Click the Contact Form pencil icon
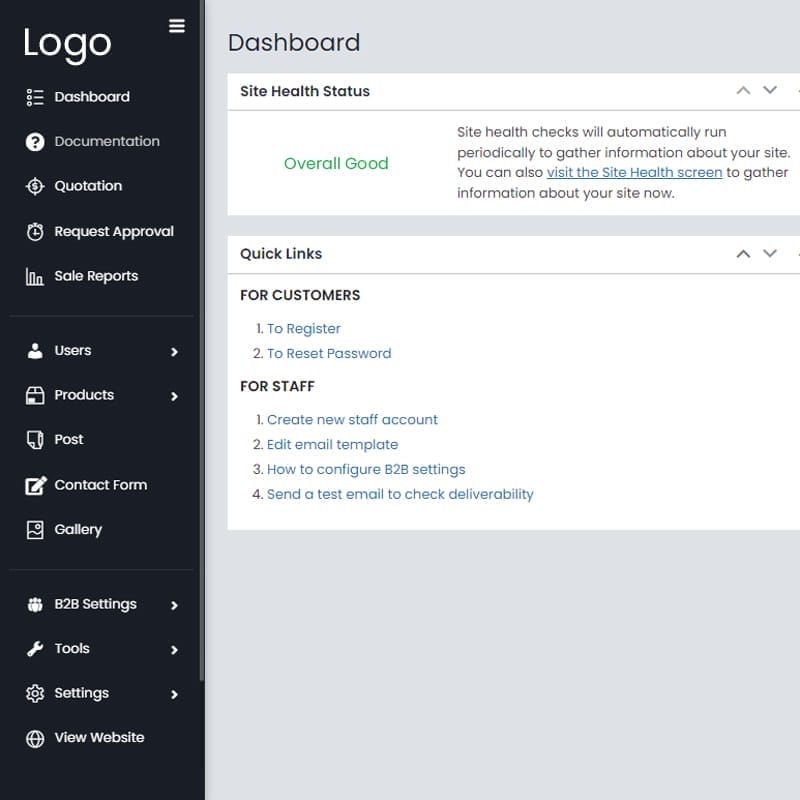The height and width of the screenshot is (800, 800). point(34,485)
